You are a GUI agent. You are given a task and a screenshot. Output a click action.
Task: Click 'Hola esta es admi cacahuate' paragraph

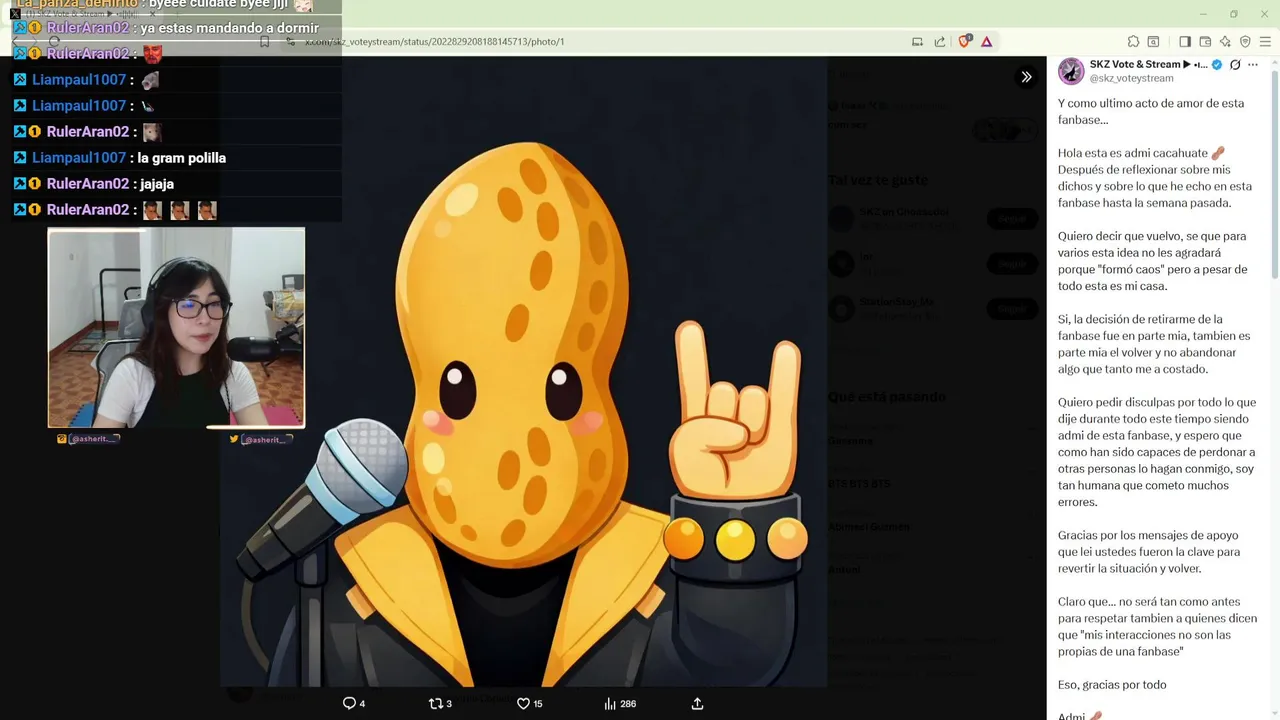[1155, 178]
